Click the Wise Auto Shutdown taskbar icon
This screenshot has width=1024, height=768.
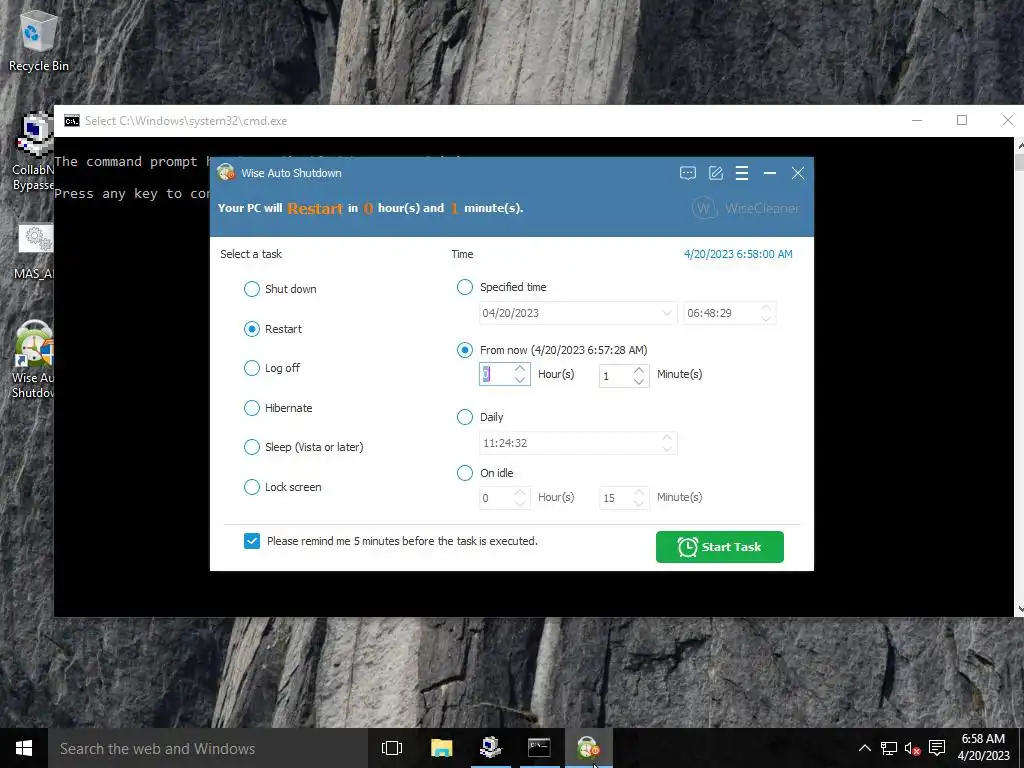(588, 748)
